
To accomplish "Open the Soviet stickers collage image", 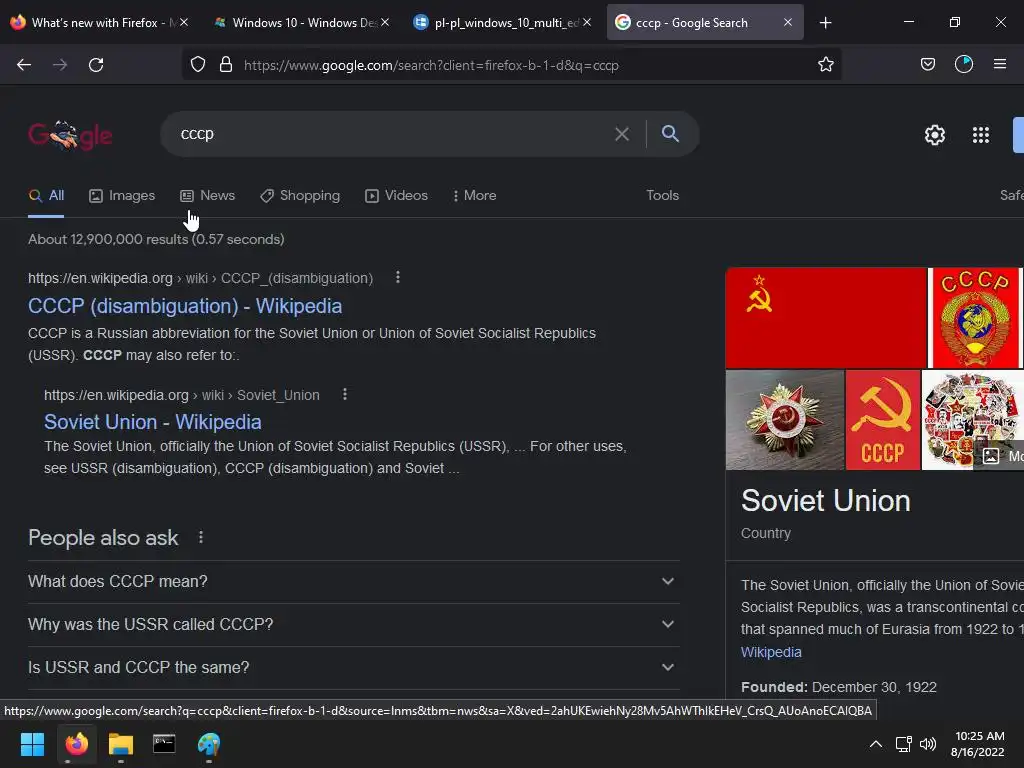I will click(972, 420).
